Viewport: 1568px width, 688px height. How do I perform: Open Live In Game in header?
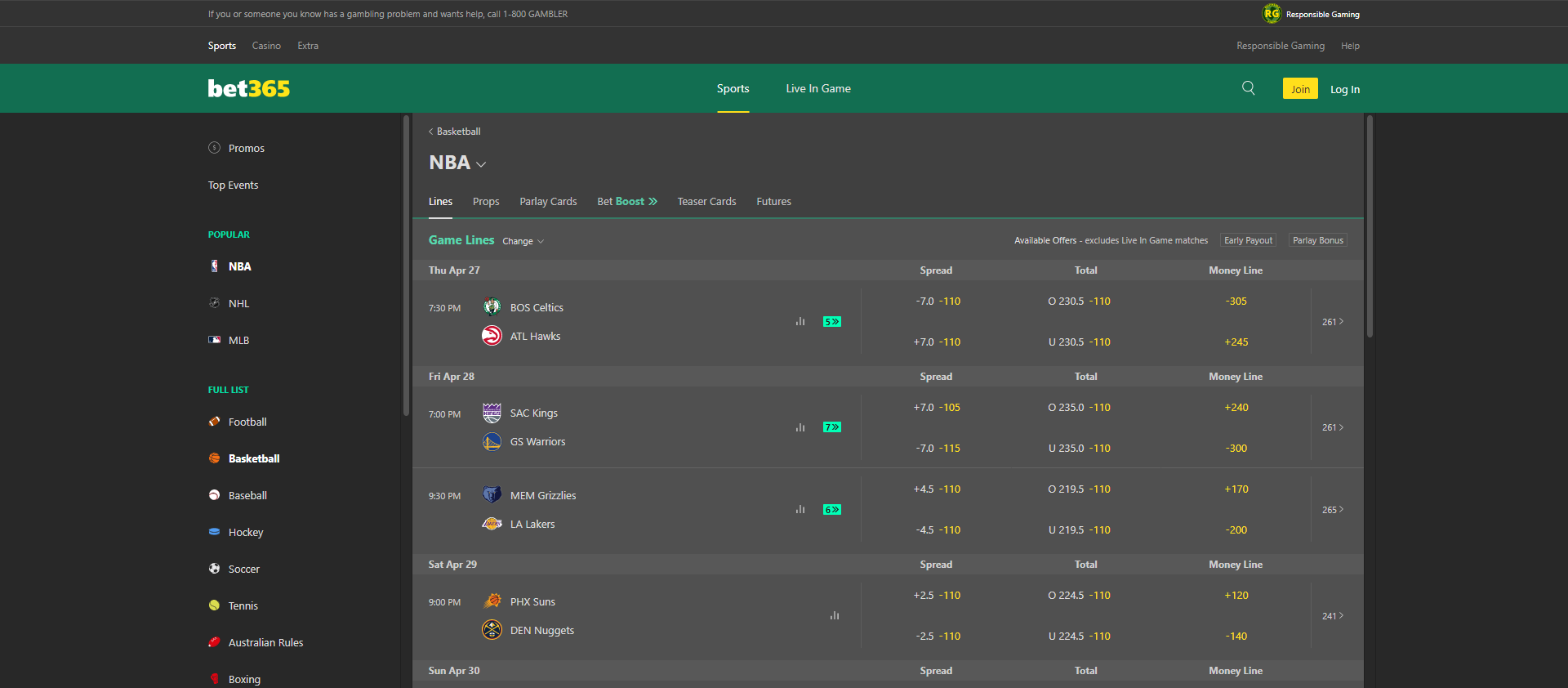(x=818, y=89)
